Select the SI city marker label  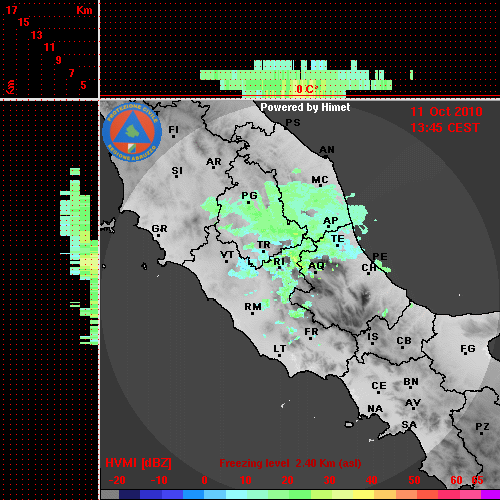177,171
